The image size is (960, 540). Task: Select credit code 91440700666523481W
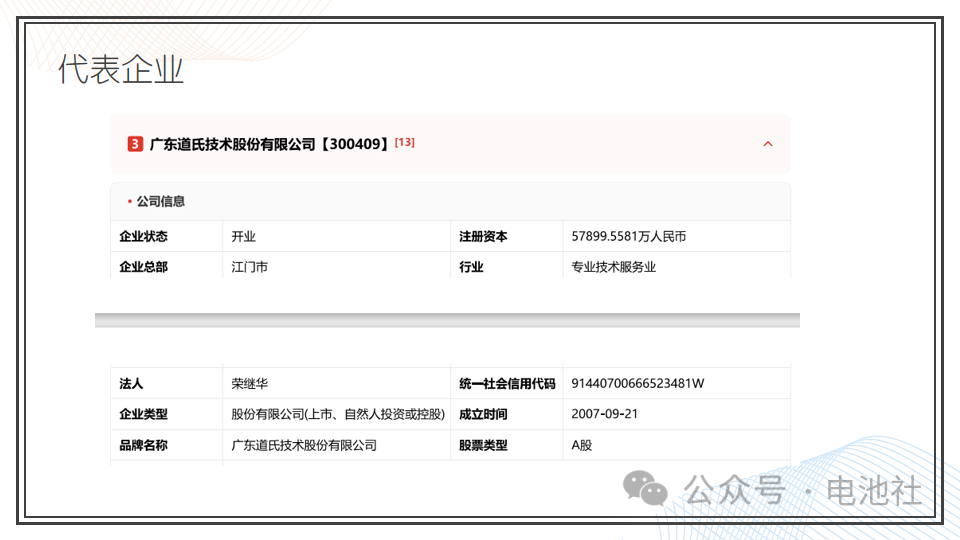637,383
